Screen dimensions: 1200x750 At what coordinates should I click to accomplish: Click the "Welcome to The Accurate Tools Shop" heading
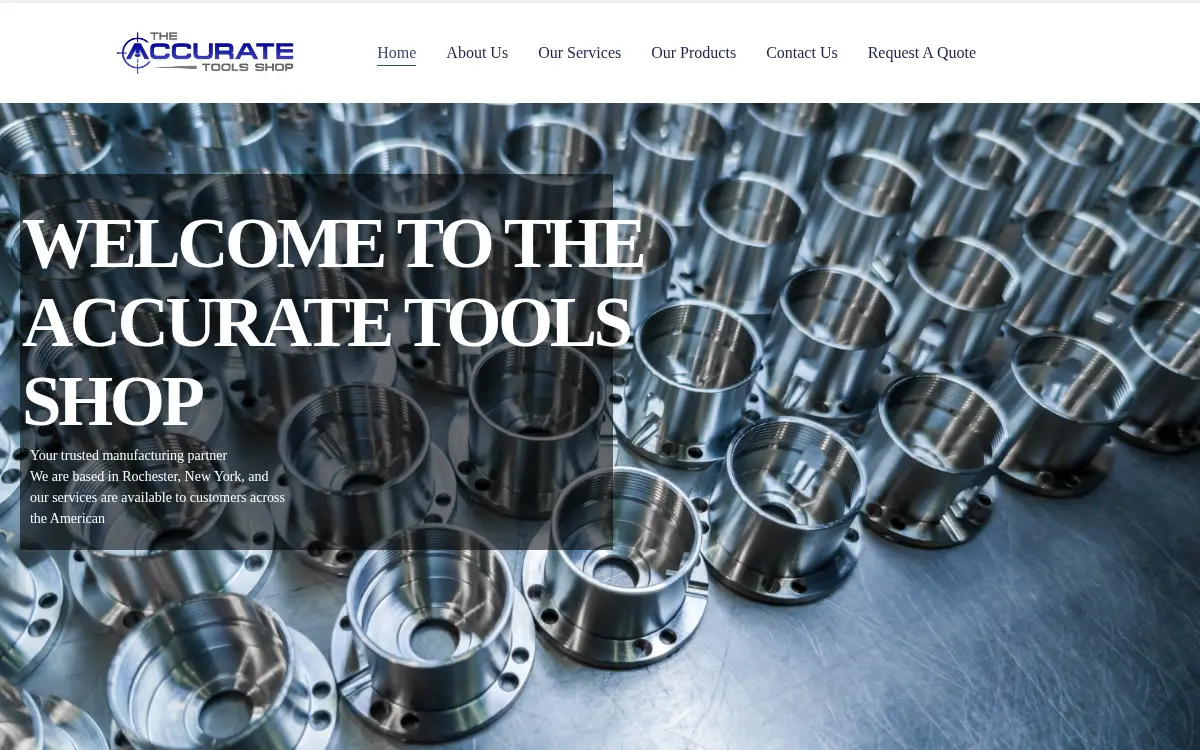point(333,322)
